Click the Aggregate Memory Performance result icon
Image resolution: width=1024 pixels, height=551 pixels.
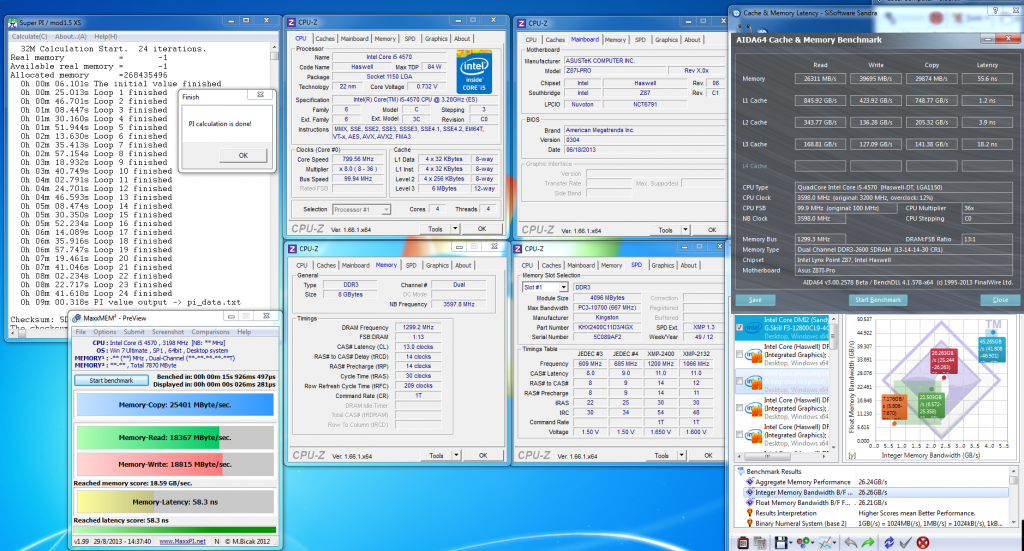(x=749, y=483)
